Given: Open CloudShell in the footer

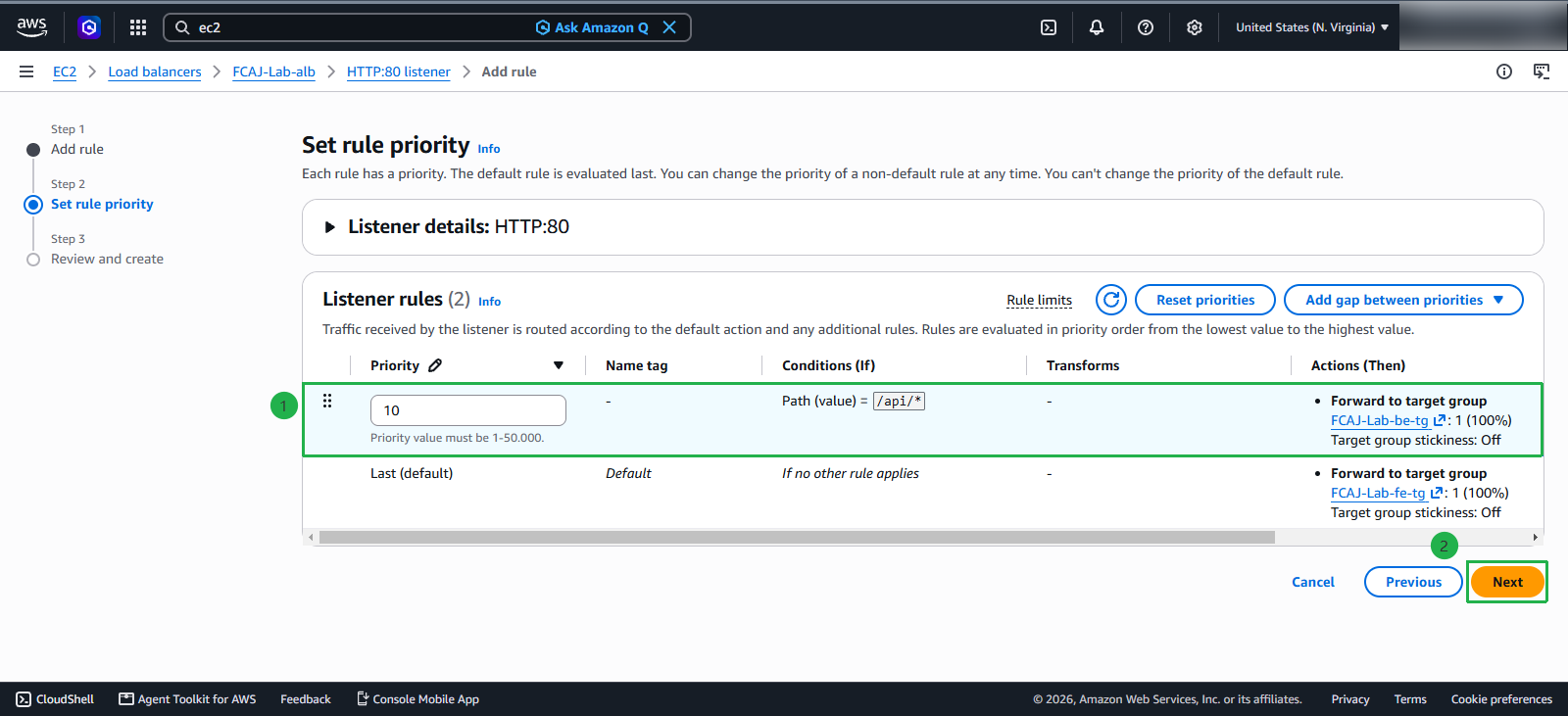Looking at the screenshot, I should [x=56, y=699].
